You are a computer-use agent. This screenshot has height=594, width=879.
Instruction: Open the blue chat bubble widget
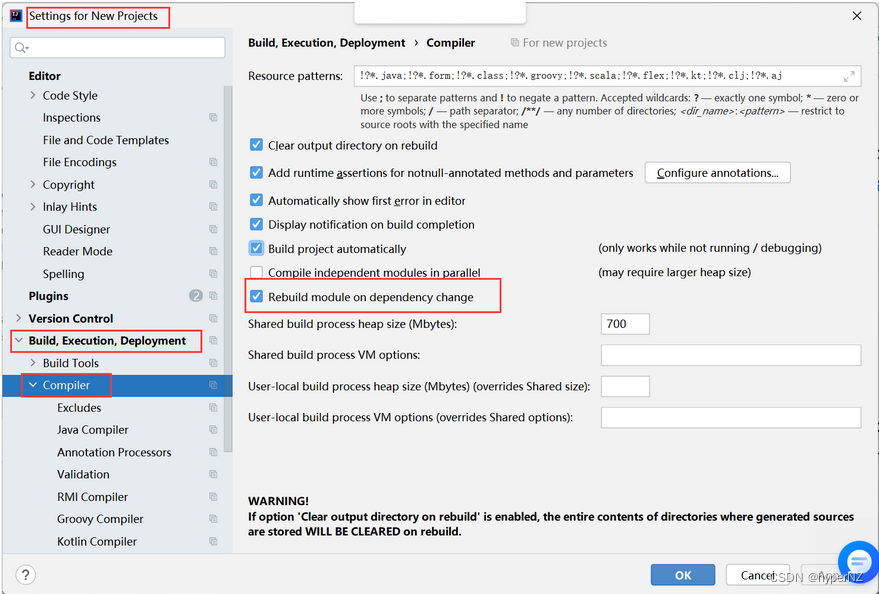pos(858,561)
